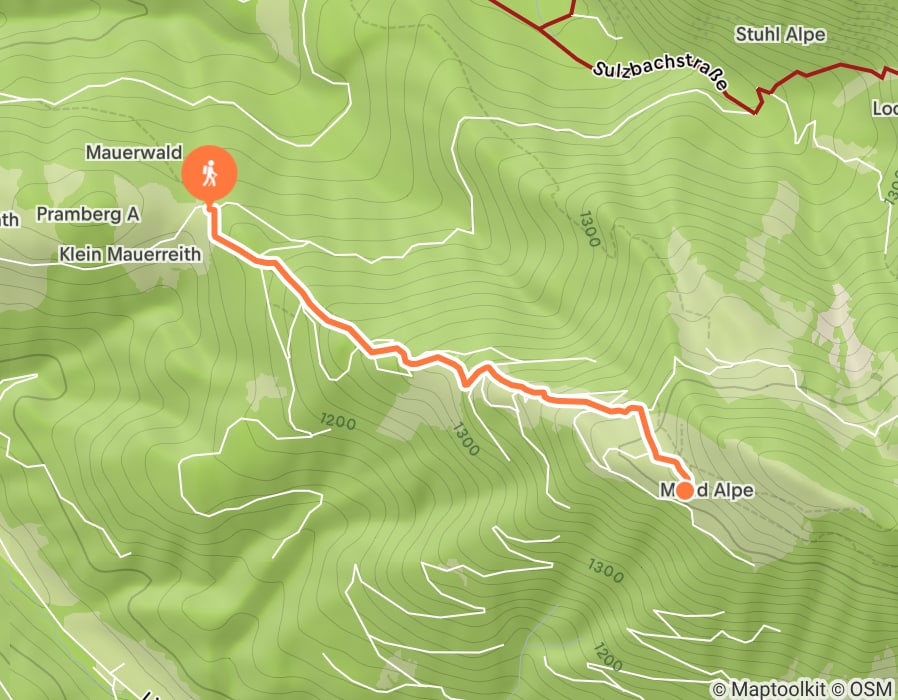Click the 1300 contour label in lower right
The width and height of the screenshot is (898, 700).
(605, 571)
